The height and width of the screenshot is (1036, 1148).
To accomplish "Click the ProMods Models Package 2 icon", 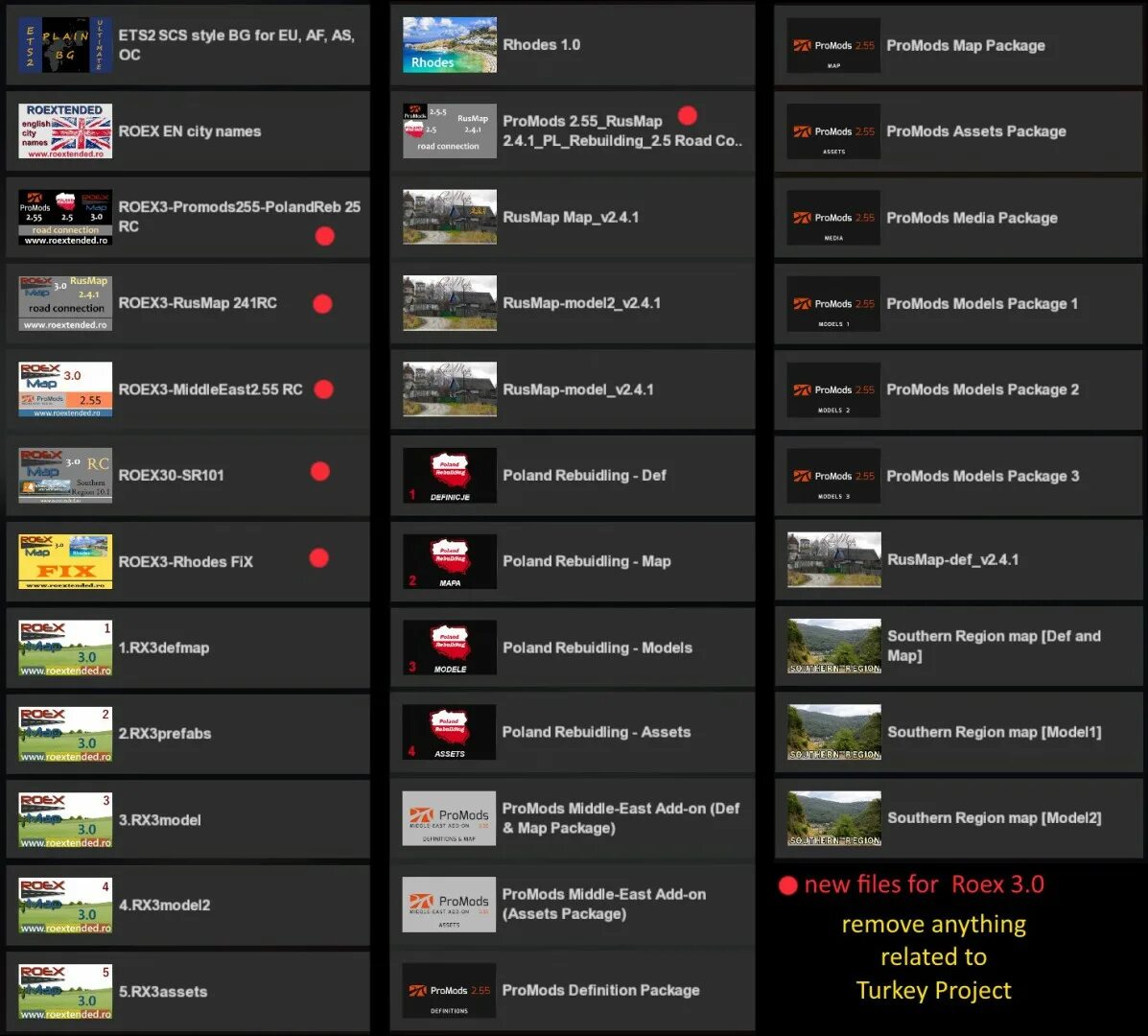I will [x=834, y=390].
